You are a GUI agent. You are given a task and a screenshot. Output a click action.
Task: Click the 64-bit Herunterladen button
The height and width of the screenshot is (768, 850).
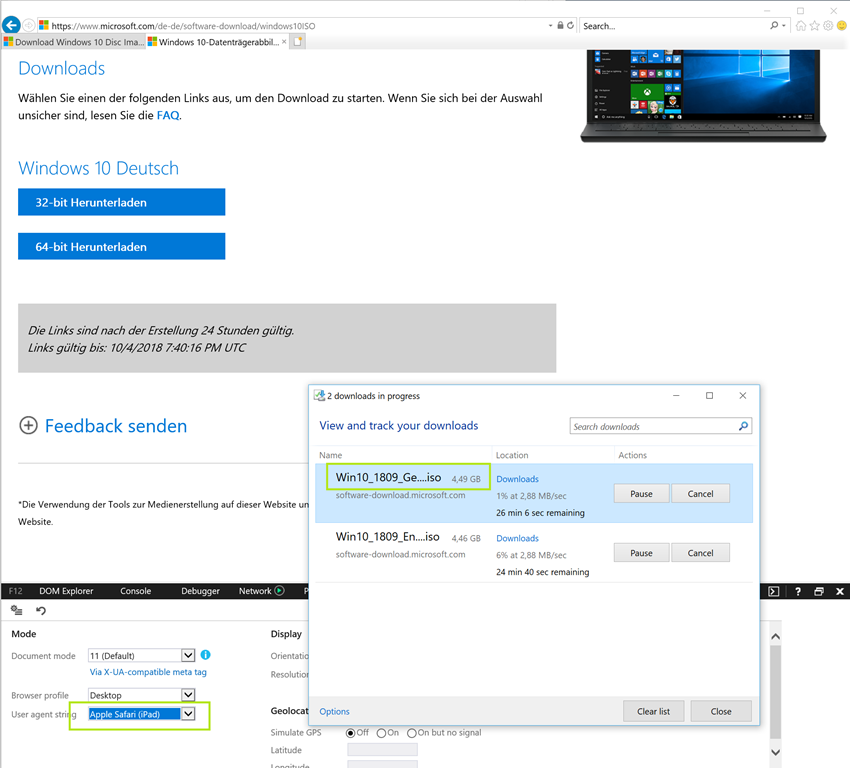click(121, 246)
